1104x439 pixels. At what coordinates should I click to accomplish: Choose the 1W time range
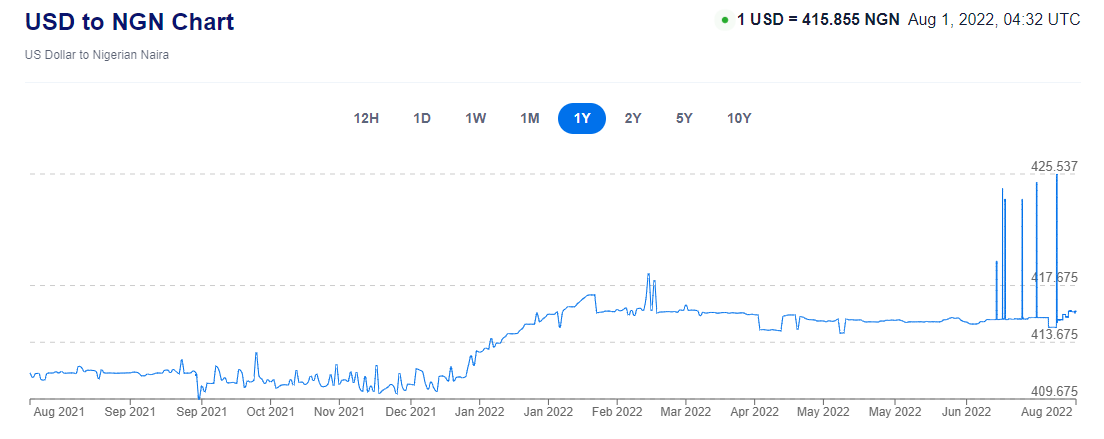click(476, 118)
